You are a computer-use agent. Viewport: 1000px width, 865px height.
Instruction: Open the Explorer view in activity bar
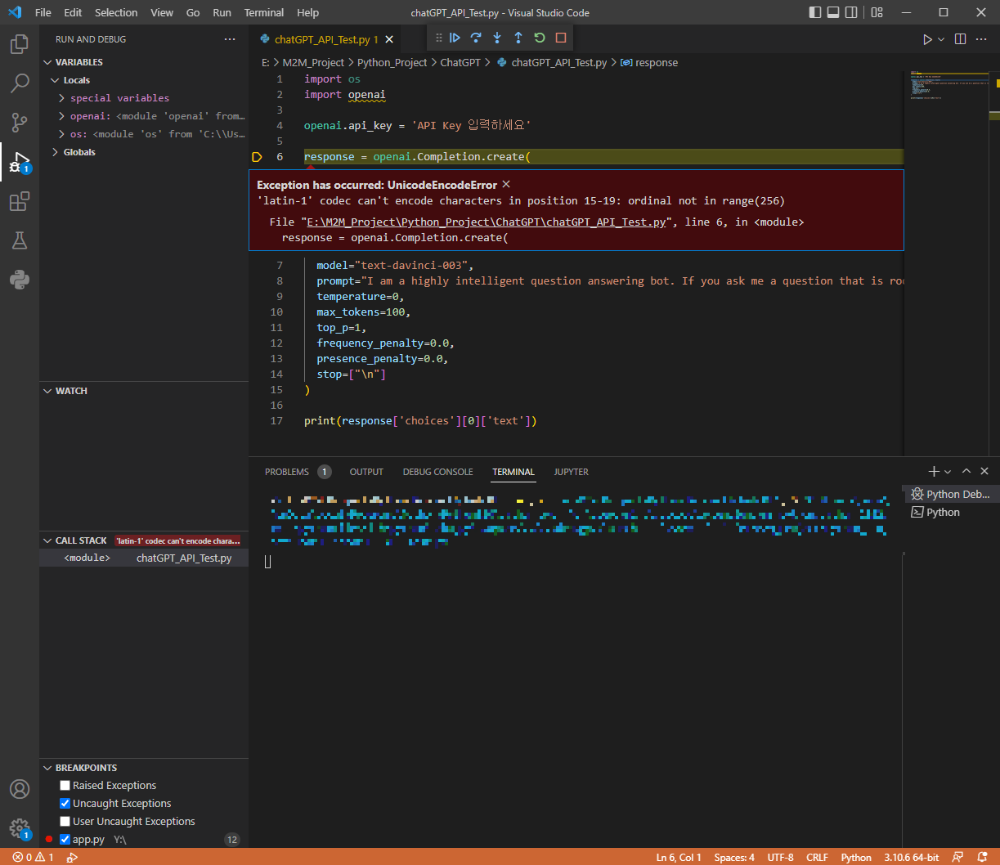pos(20,44)
